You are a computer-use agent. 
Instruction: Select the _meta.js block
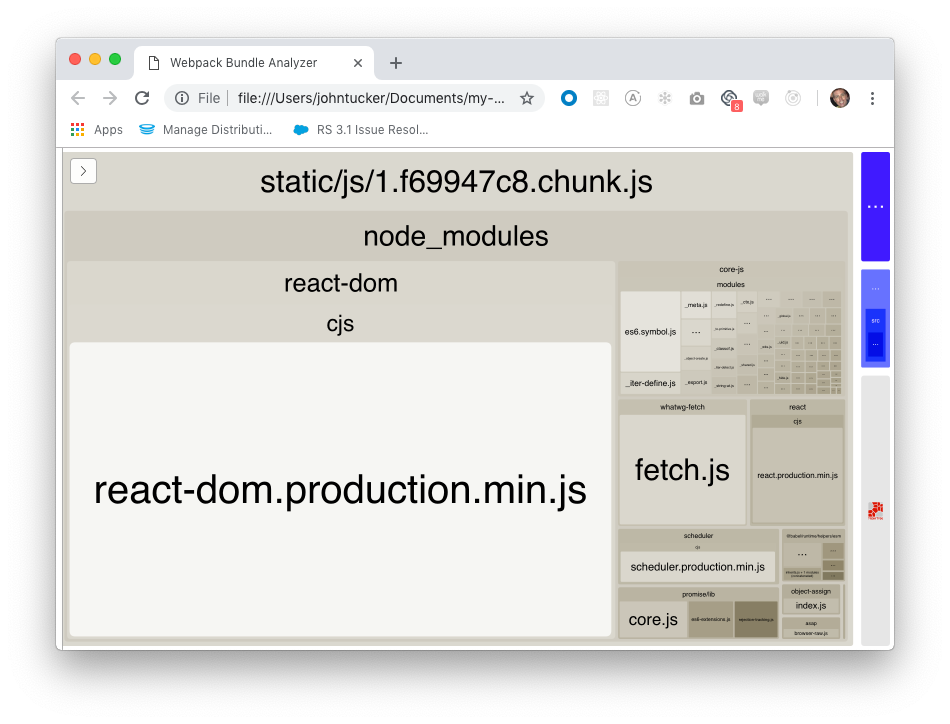pyautogui.click(x=696, y=305)
